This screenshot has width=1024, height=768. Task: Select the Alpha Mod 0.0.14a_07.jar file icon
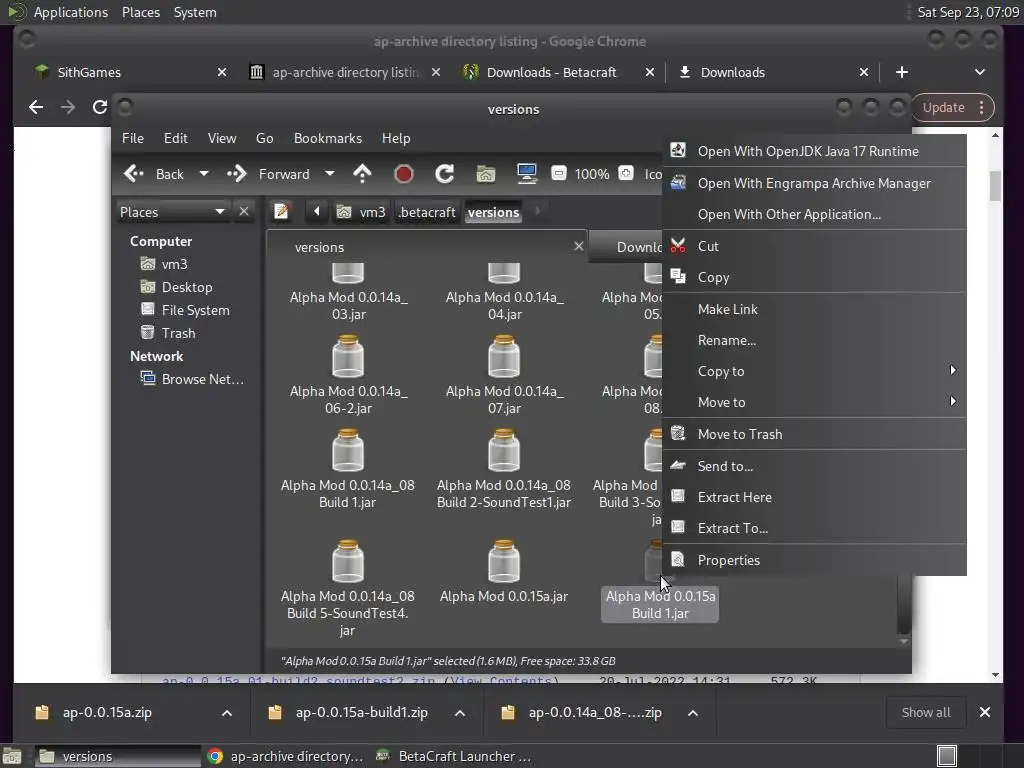point(504,357)
